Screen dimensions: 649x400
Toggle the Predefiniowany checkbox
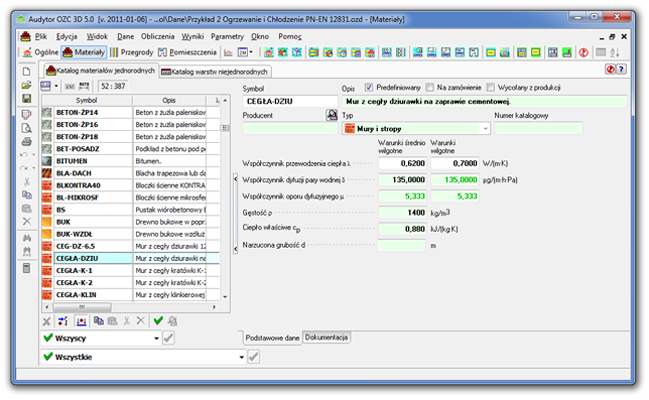click(369, 87)
